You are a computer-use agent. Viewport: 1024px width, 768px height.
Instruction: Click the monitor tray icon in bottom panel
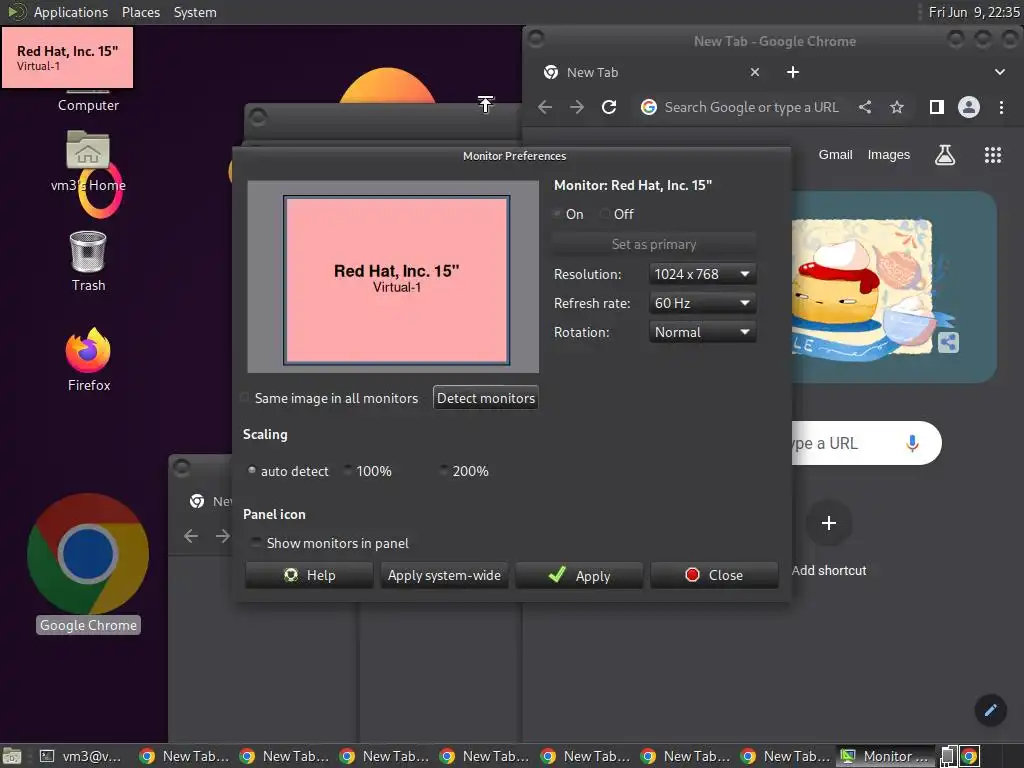pos(948,756)
